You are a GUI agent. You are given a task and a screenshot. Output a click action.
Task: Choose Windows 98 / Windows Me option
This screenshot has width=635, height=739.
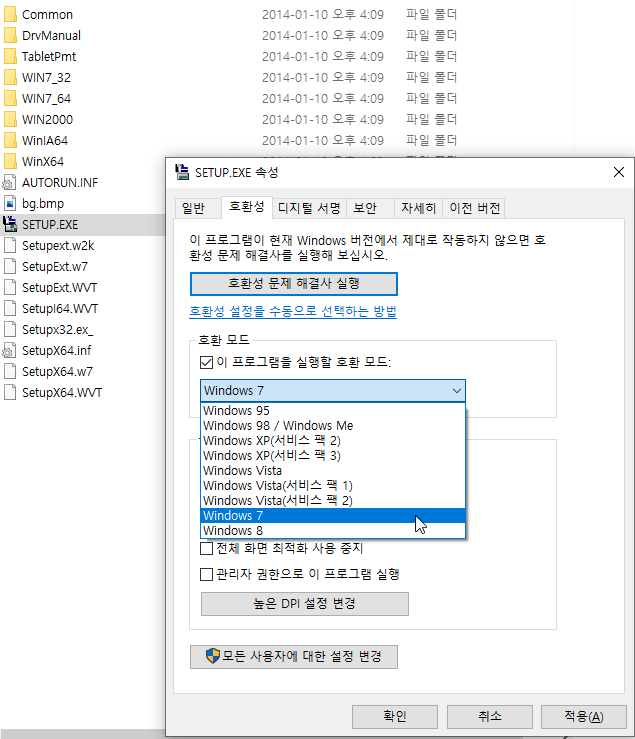tap(333, 426)
